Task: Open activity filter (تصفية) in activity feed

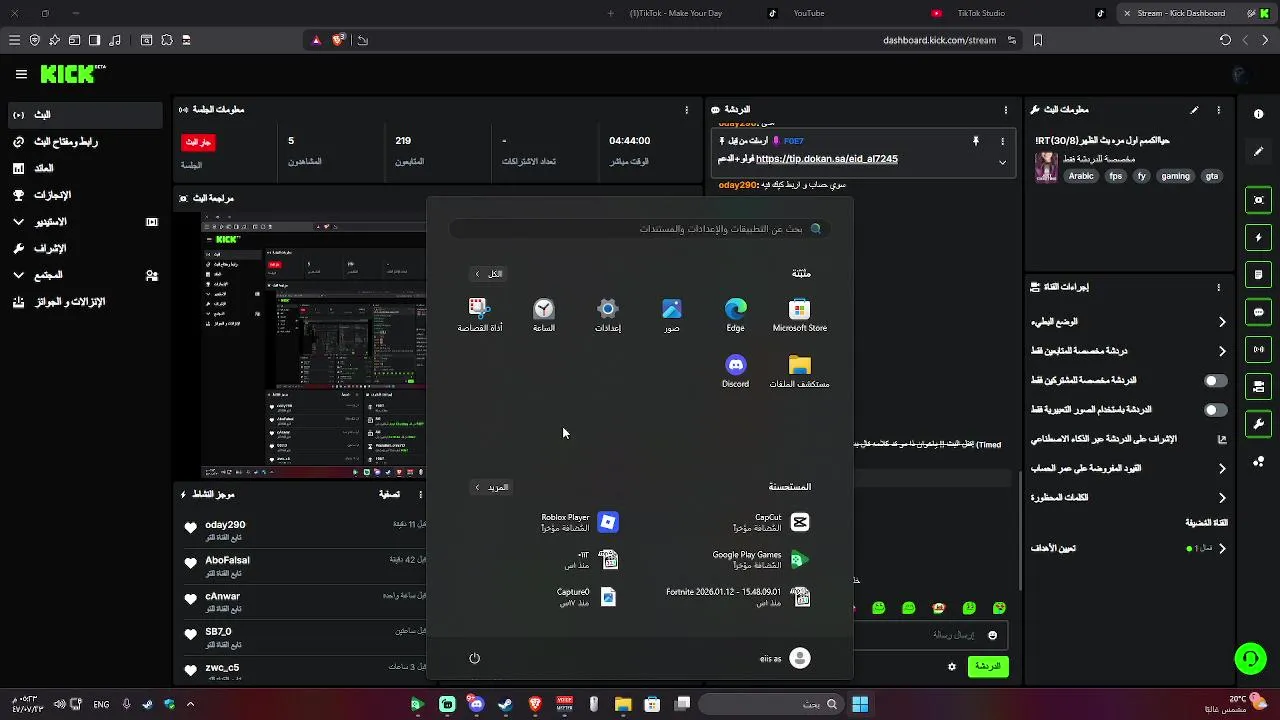Action: pyautogui.click(x=389, y=494)
